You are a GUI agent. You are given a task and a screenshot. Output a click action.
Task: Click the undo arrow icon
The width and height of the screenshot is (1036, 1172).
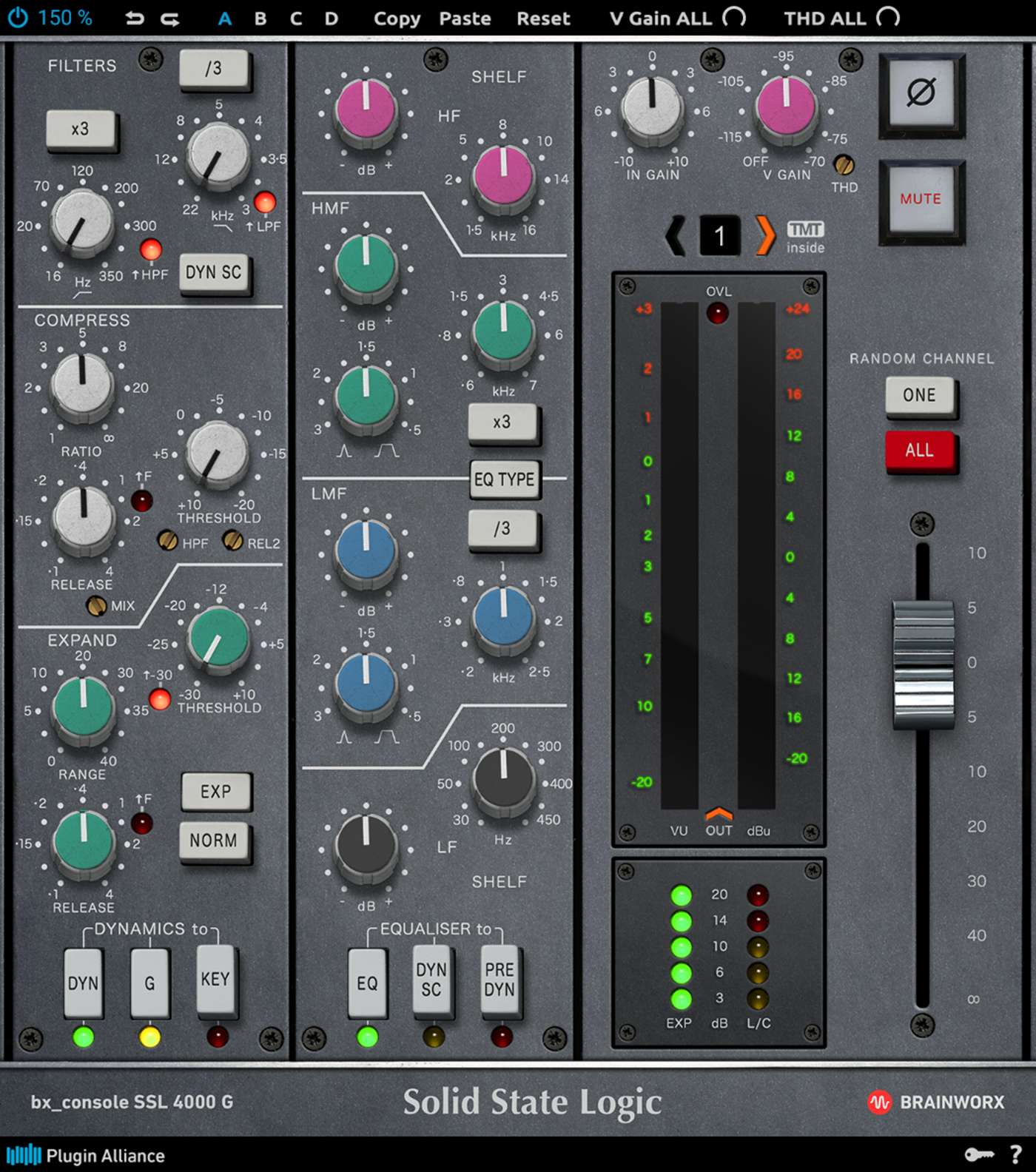point(135,18)
